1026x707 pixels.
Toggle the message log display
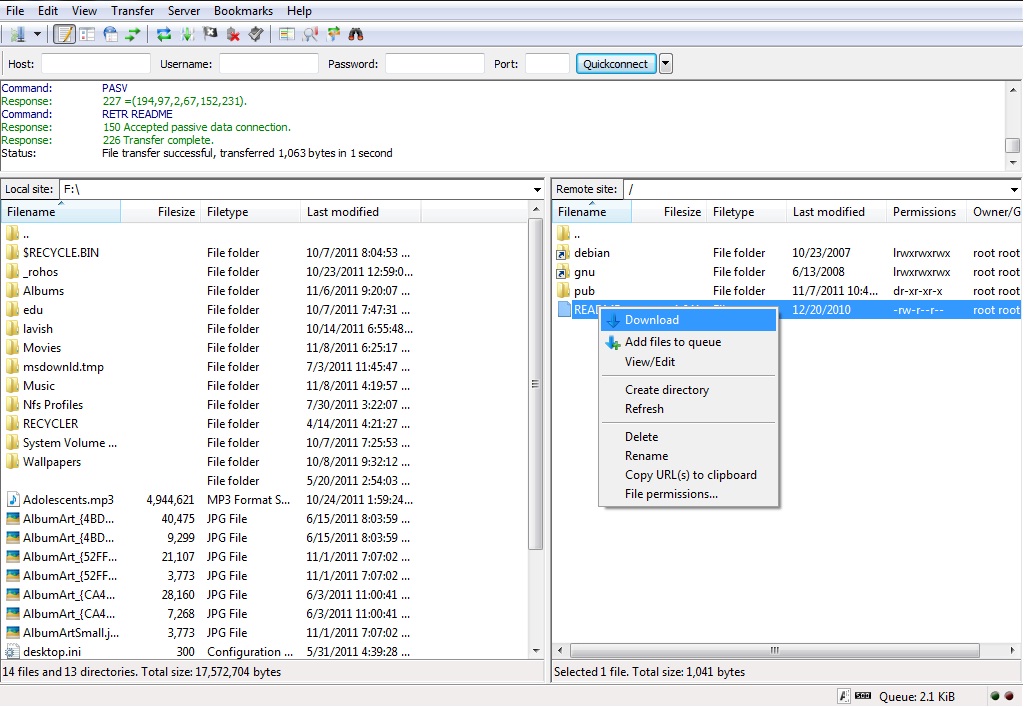tap(64, 34)
